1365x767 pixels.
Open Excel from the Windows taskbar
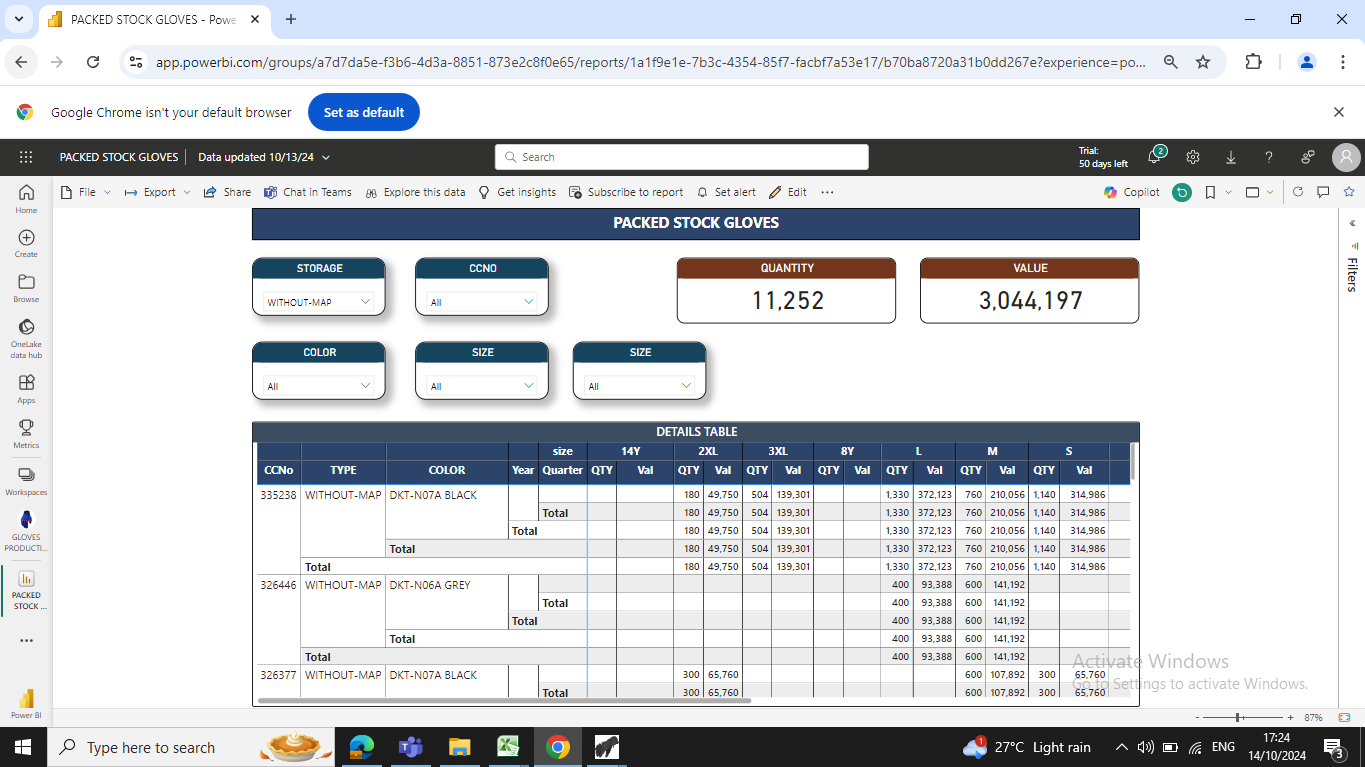click(508, 747)
